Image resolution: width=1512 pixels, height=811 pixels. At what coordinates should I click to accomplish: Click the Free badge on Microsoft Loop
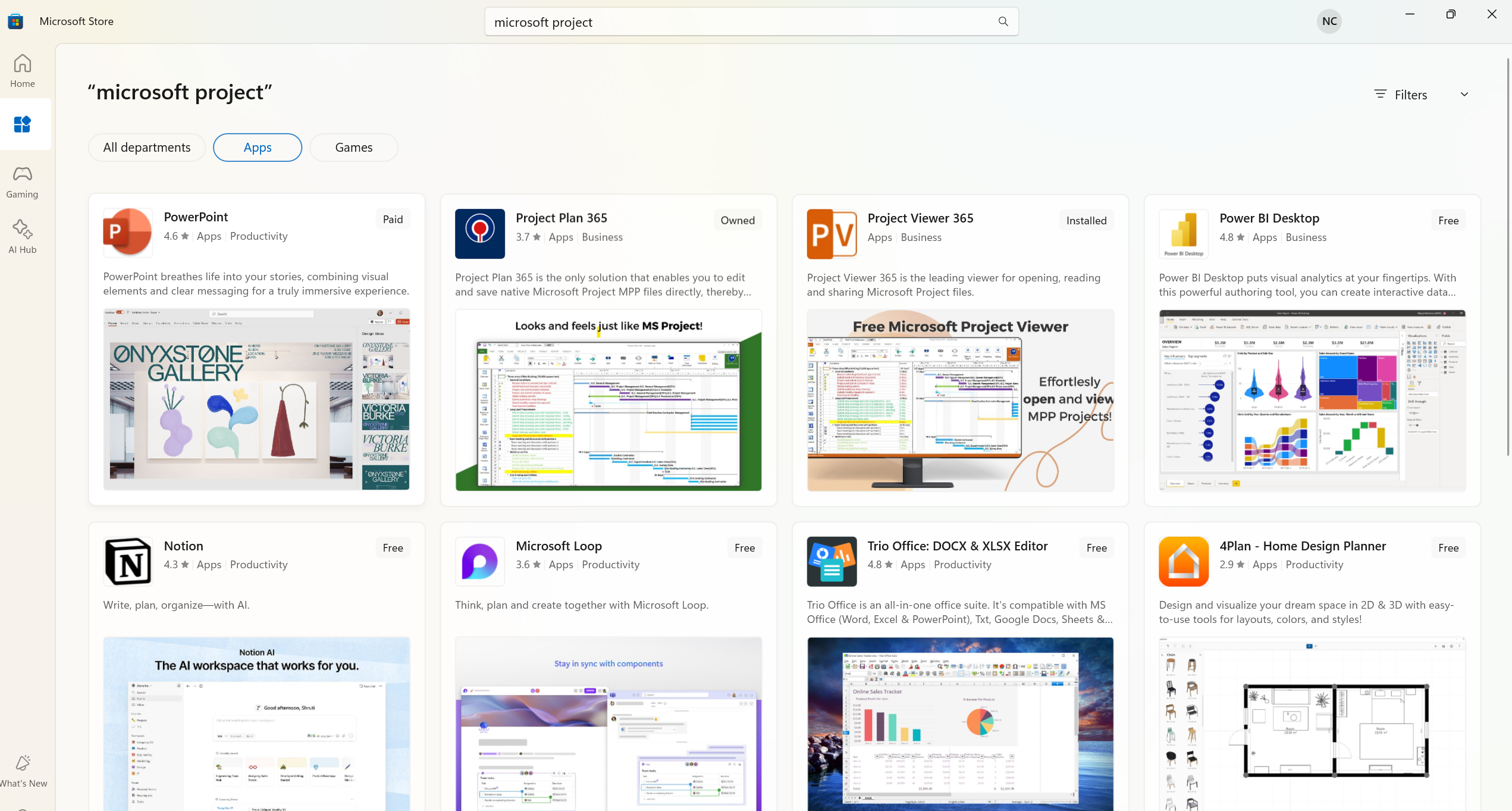(745, 548)
